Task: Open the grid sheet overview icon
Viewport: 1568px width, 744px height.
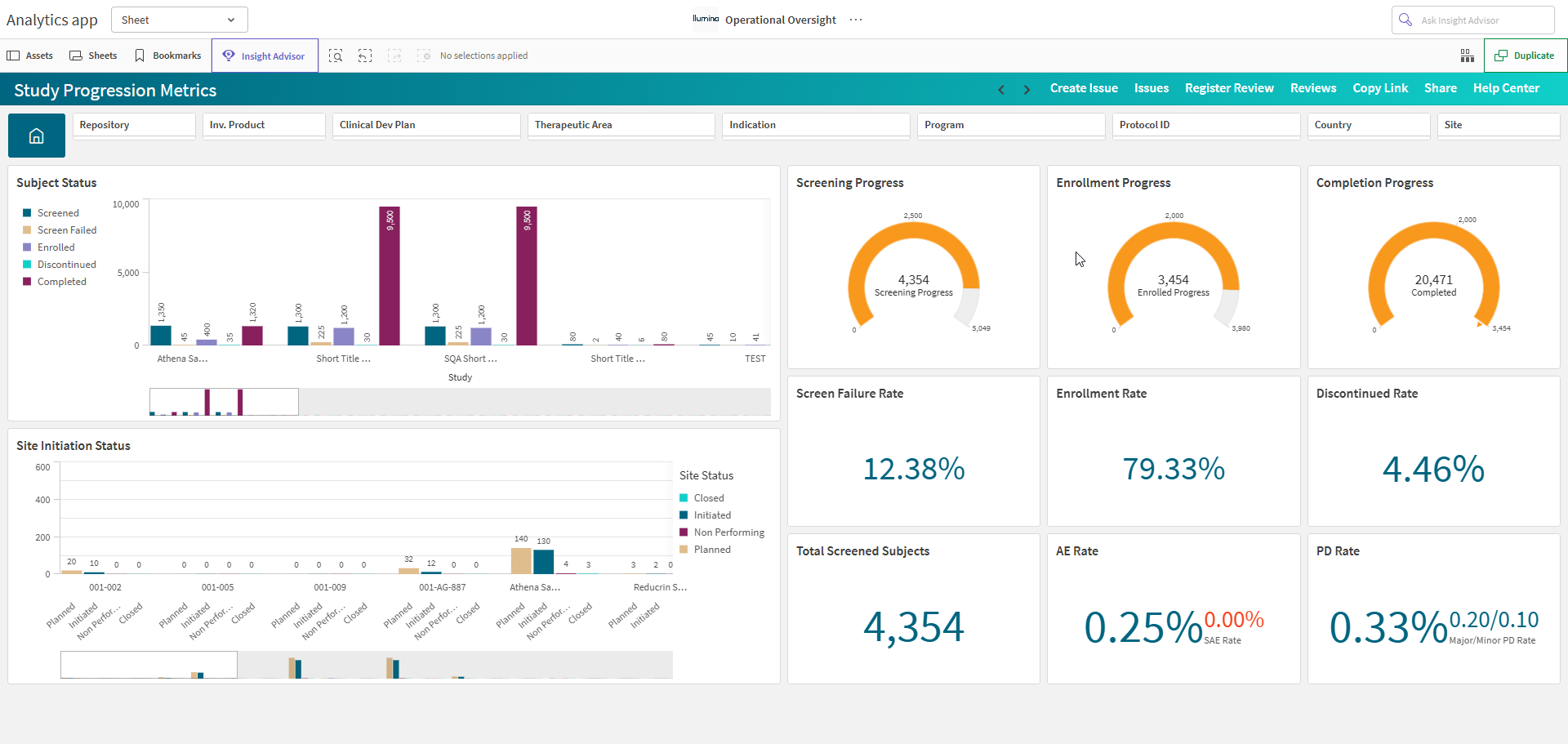Action: tap(1468, 56)
